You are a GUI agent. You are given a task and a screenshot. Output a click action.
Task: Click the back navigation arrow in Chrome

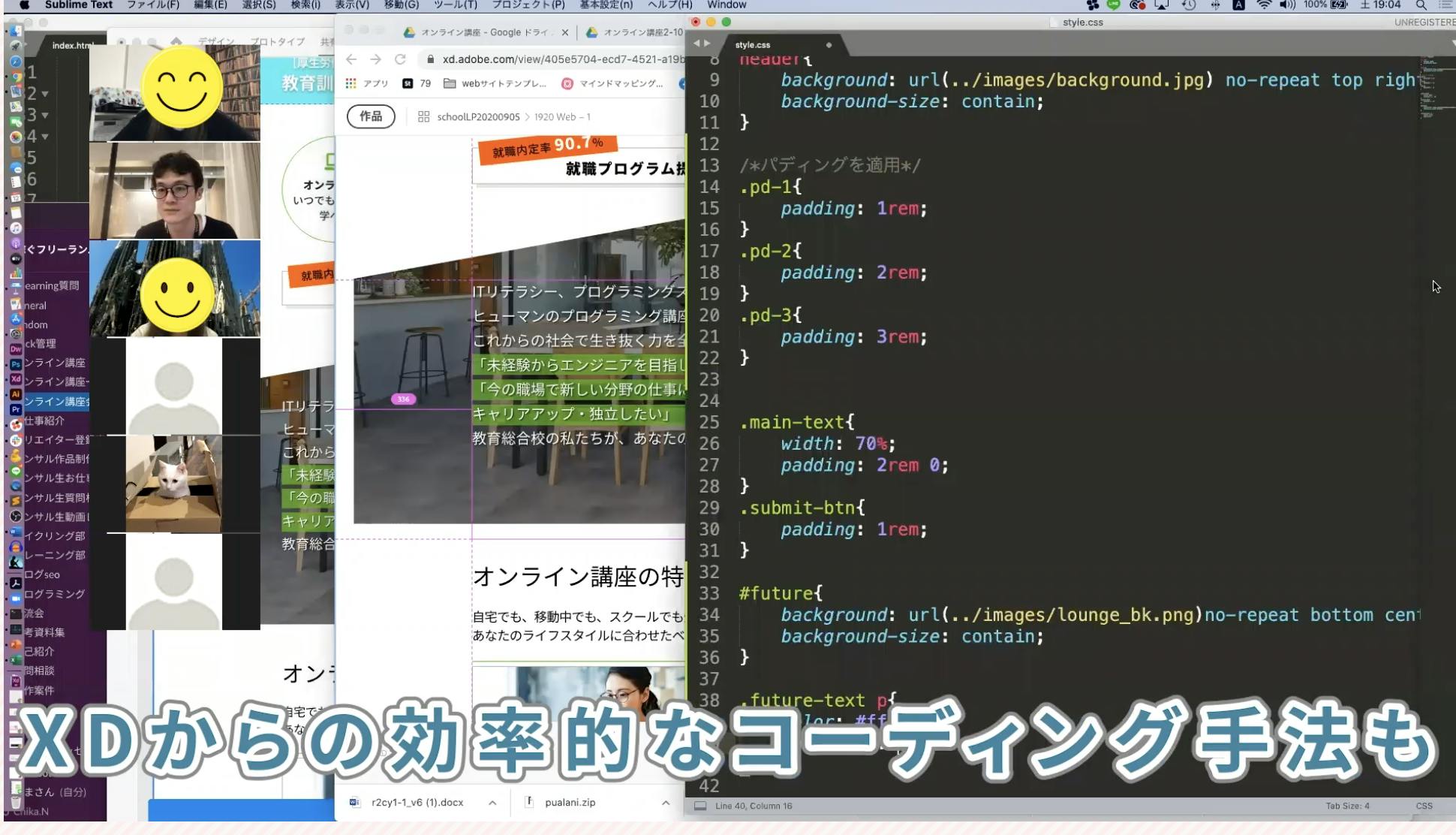350,59
